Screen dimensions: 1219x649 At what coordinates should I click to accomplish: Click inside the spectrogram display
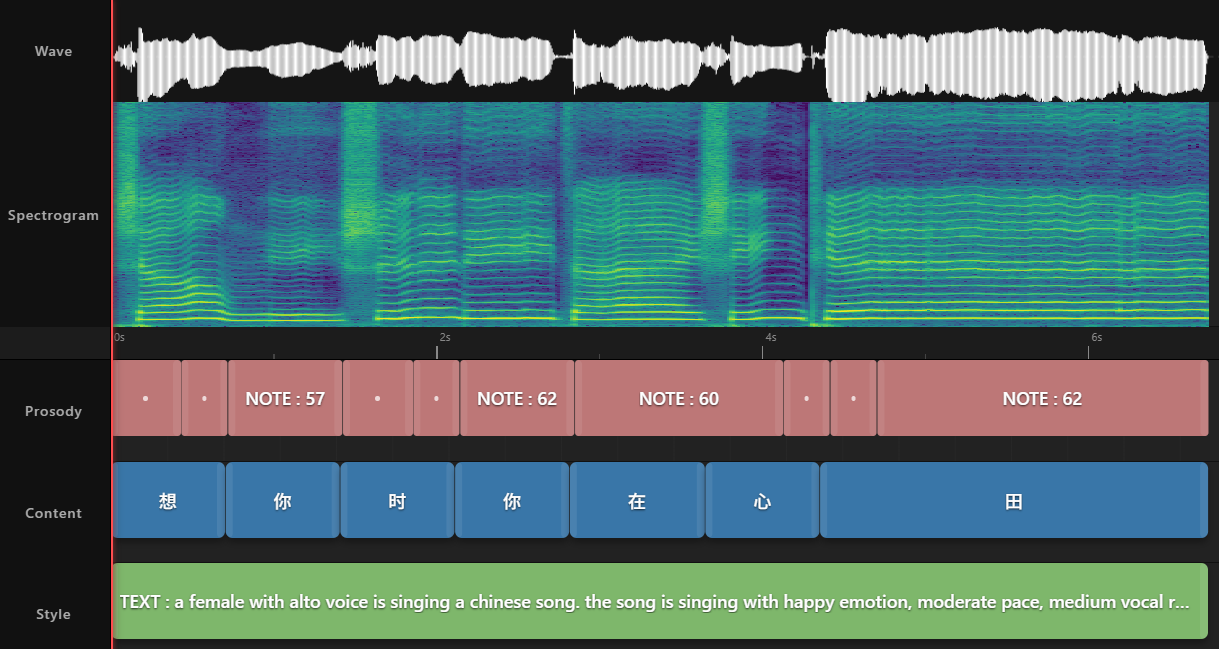tap(660, 214)
